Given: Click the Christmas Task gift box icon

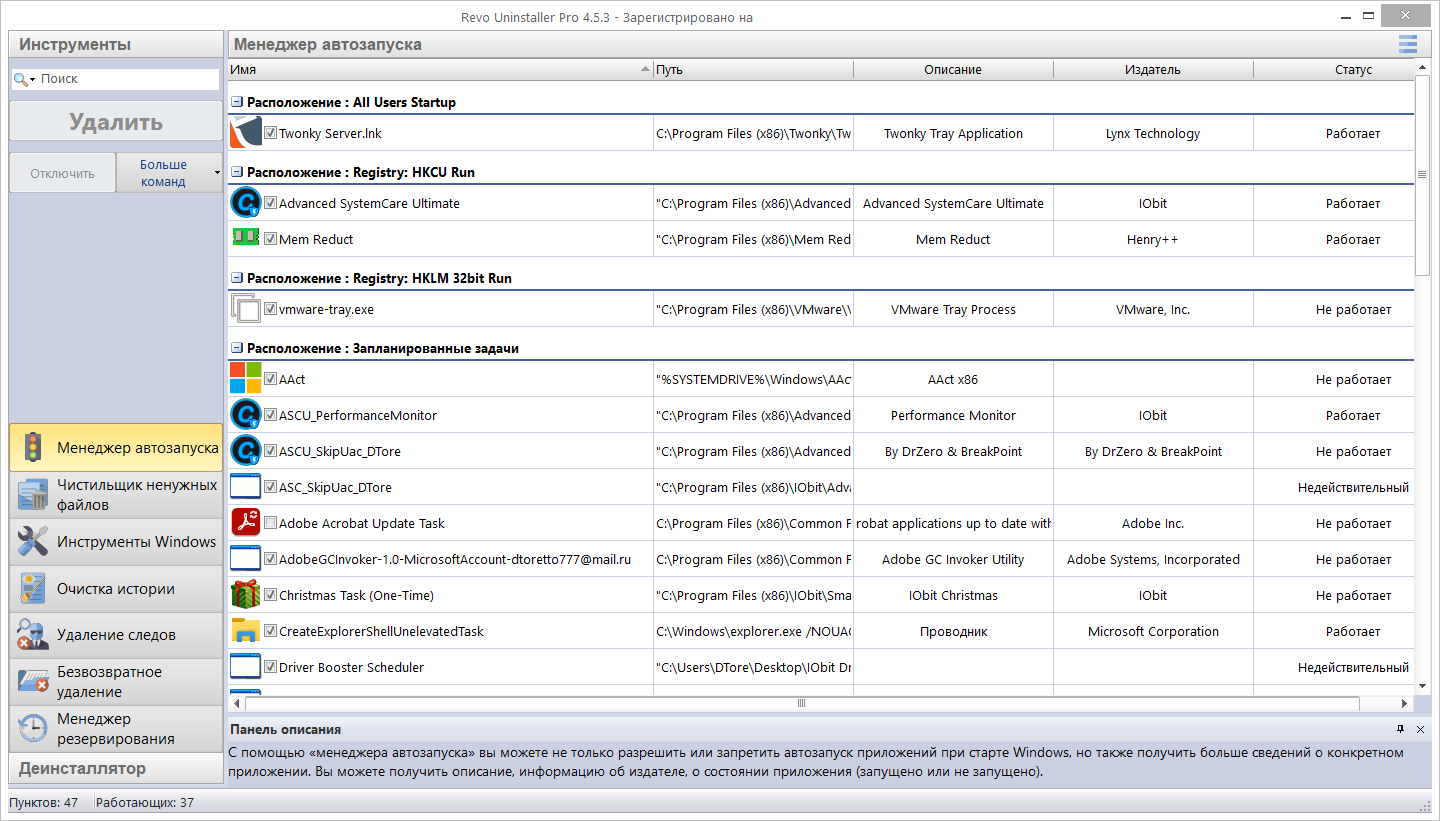Looking at the screenshot, I should point(245,595).
